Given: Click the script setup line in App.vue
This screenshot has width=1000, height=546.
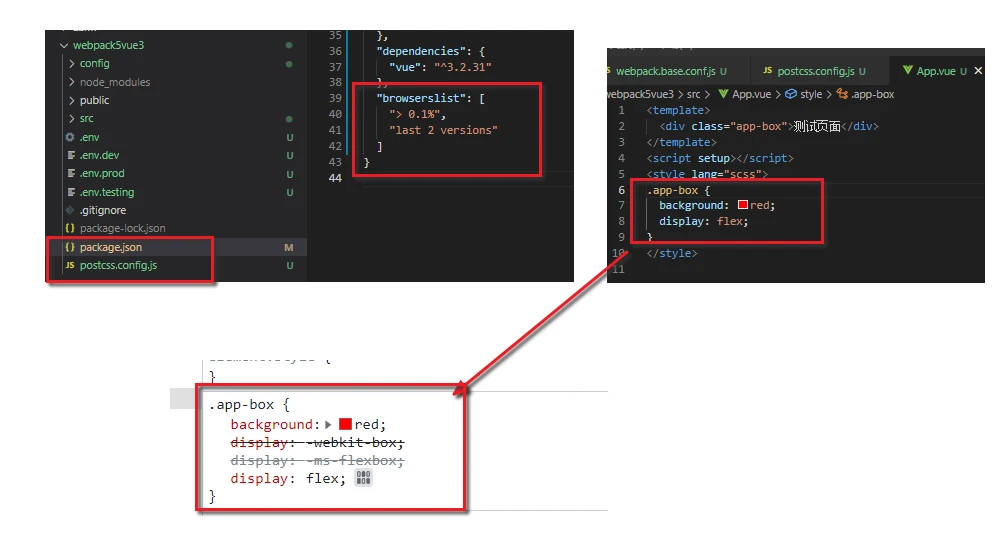Looking at the screenshot, I should (720, 158).
